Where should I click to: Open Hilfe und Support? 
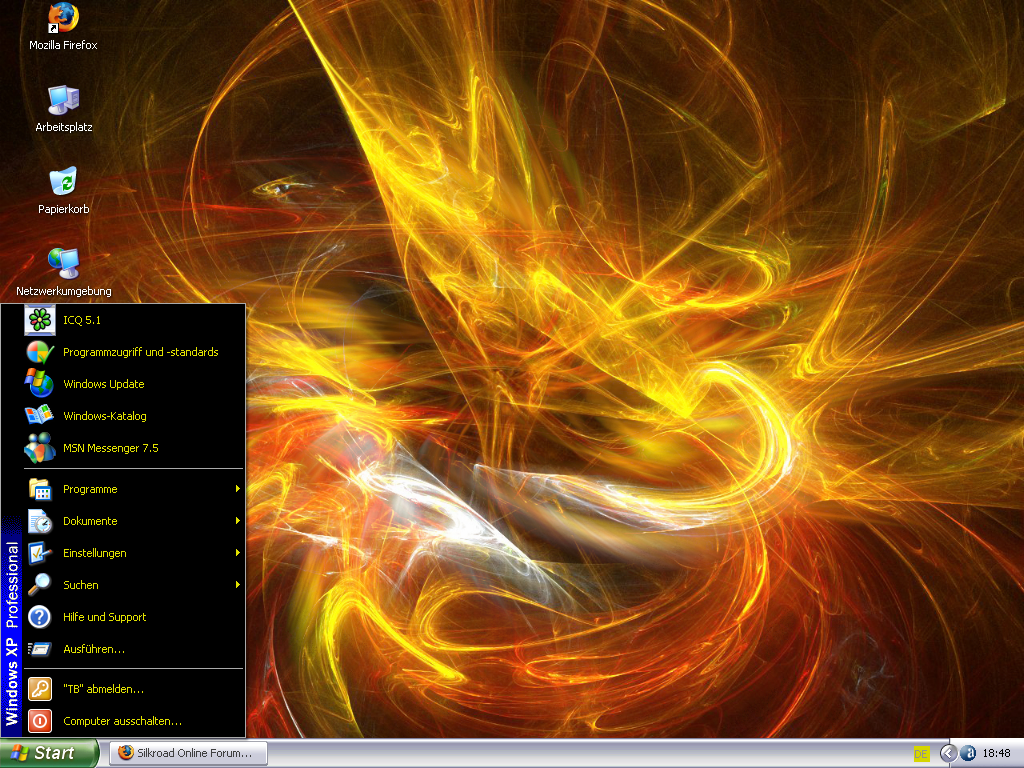[104, 617]
